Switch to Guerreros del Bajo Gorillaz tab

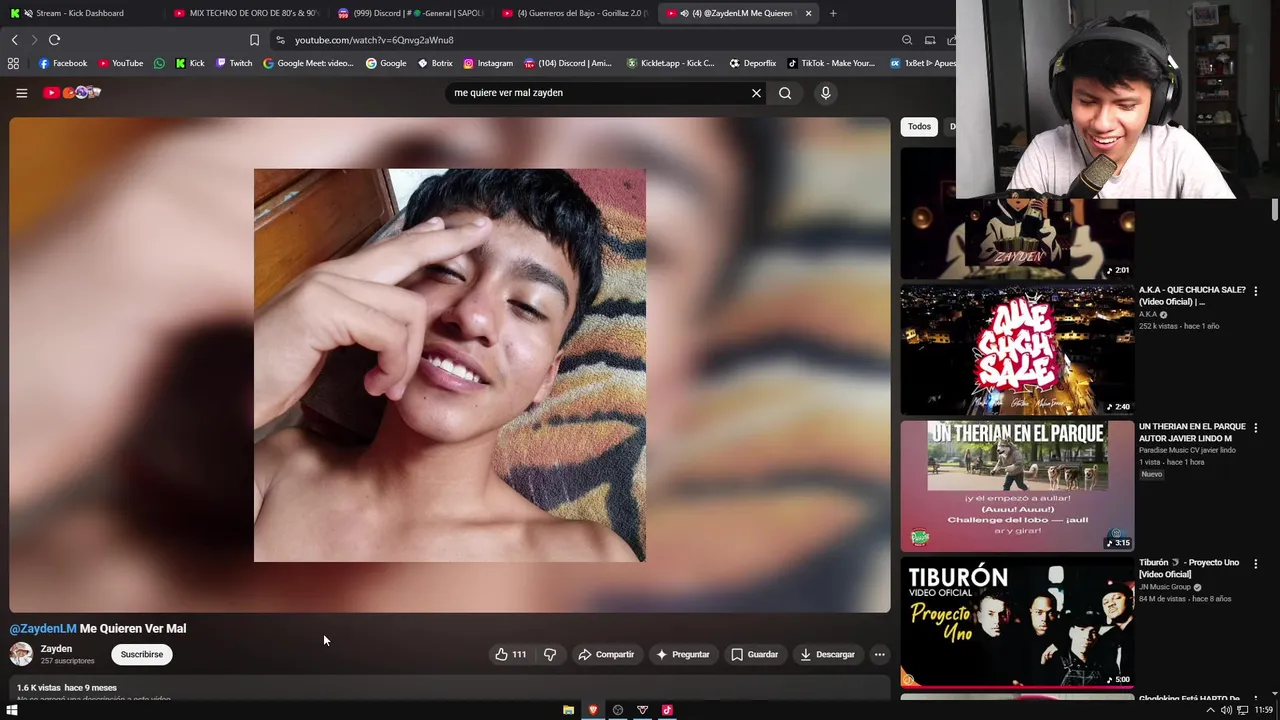pyautogui.click(x=574, y=13)
